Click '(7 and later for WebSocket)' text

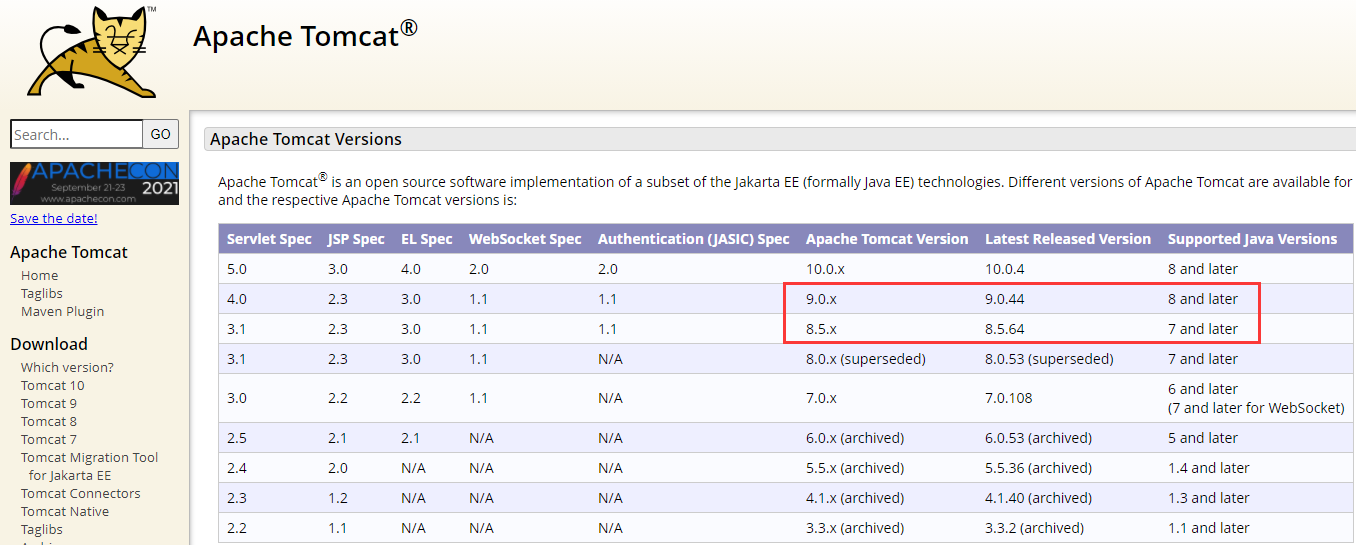coord(1256,408)
